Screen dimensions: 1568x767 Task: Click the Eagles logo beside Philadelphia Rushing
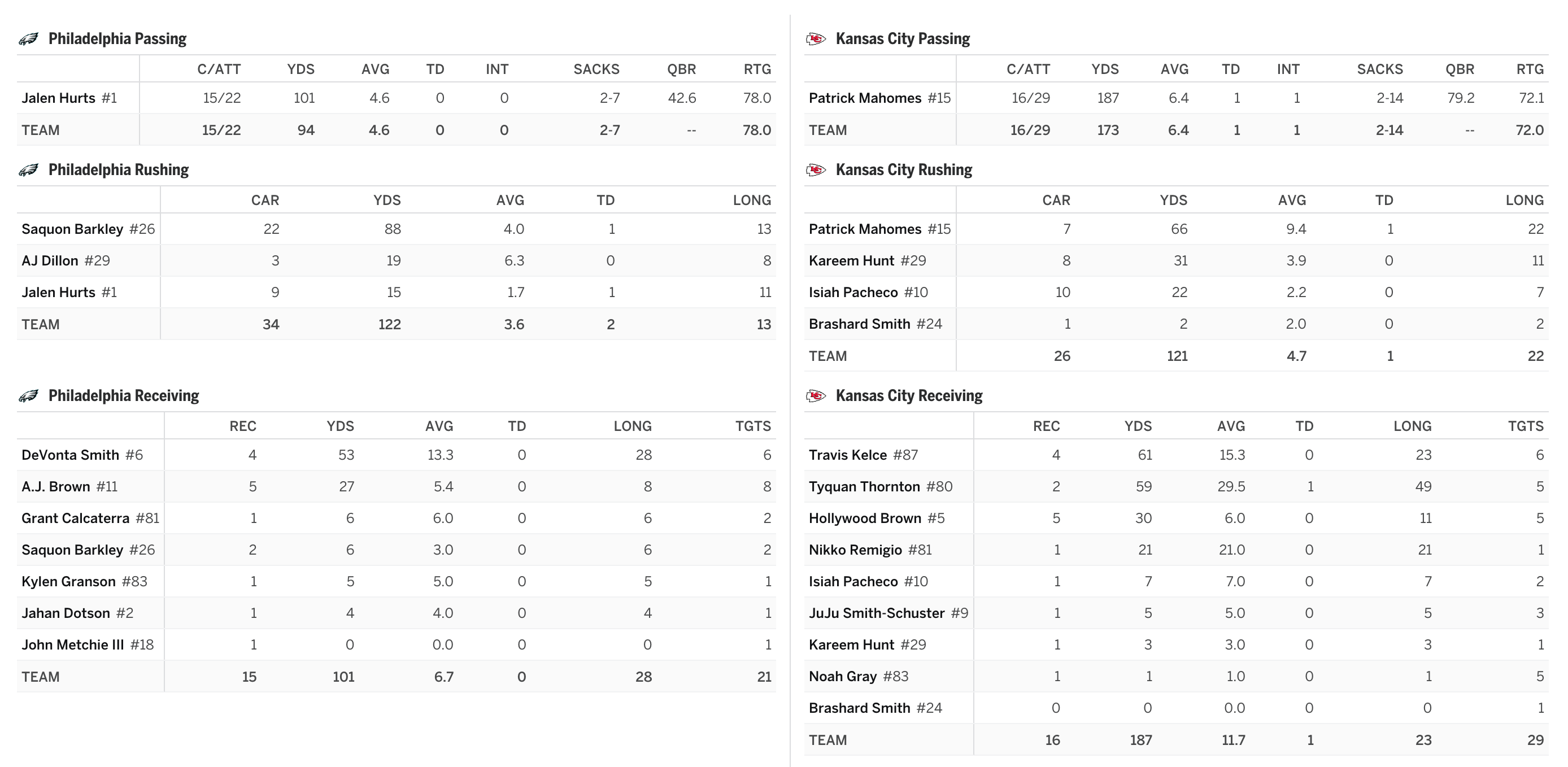[x=29, y=170]
